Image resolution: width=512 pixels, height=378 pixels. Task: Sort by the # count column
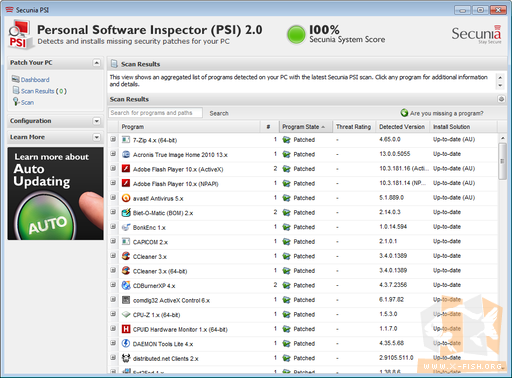pyautogui.click(x=270, y=127)
